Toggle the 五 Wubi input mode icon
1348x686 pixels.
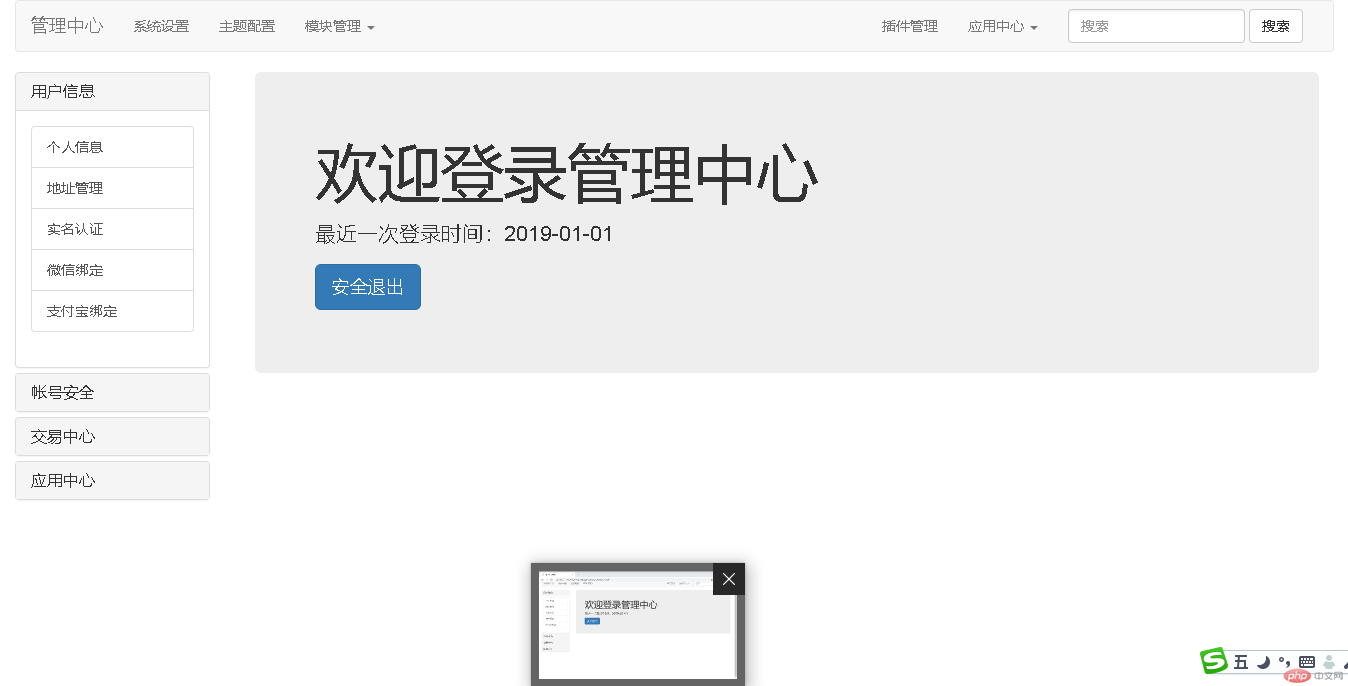click(1241, 662)
